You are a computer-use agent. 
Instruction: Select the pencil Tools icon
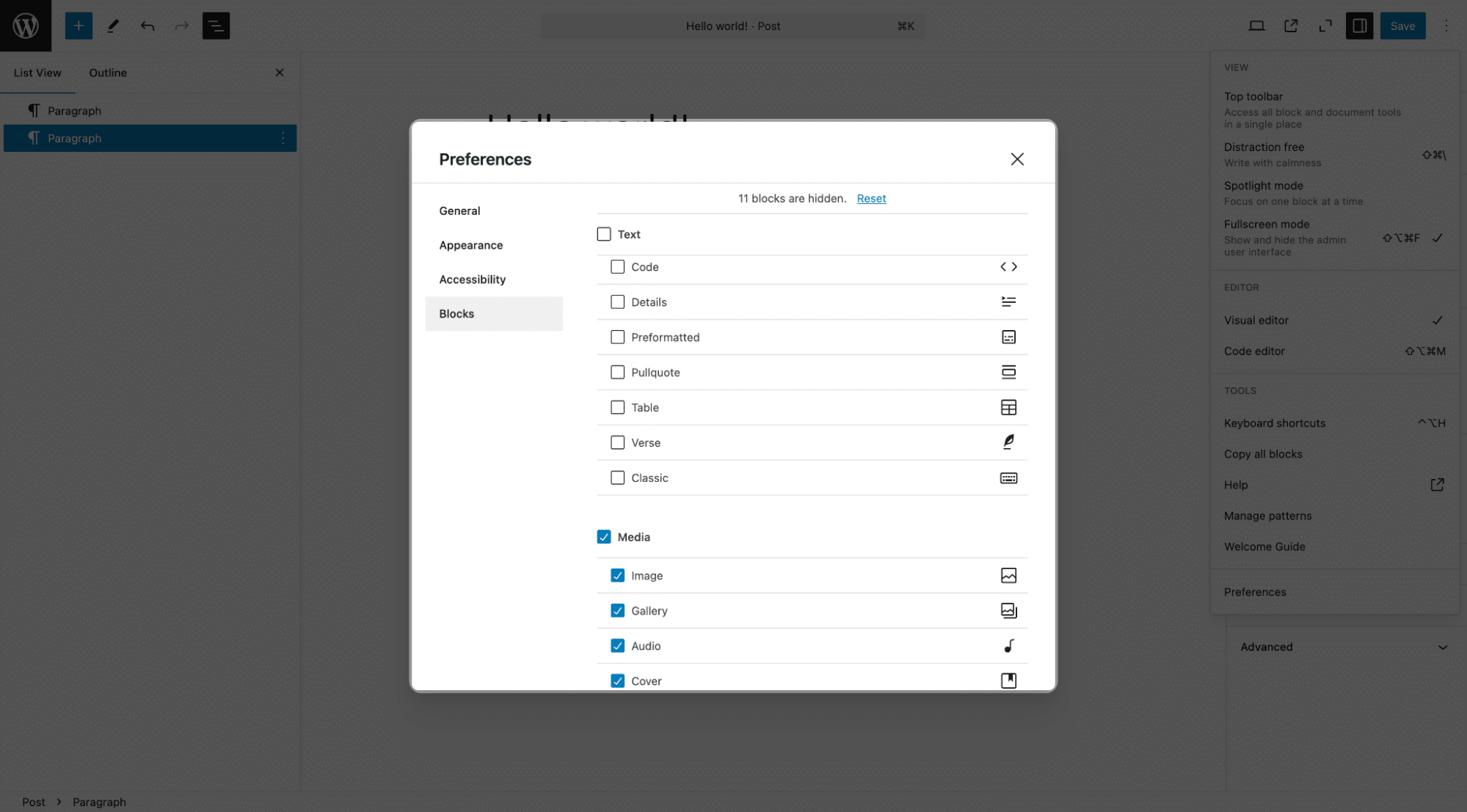pos(113,26)
